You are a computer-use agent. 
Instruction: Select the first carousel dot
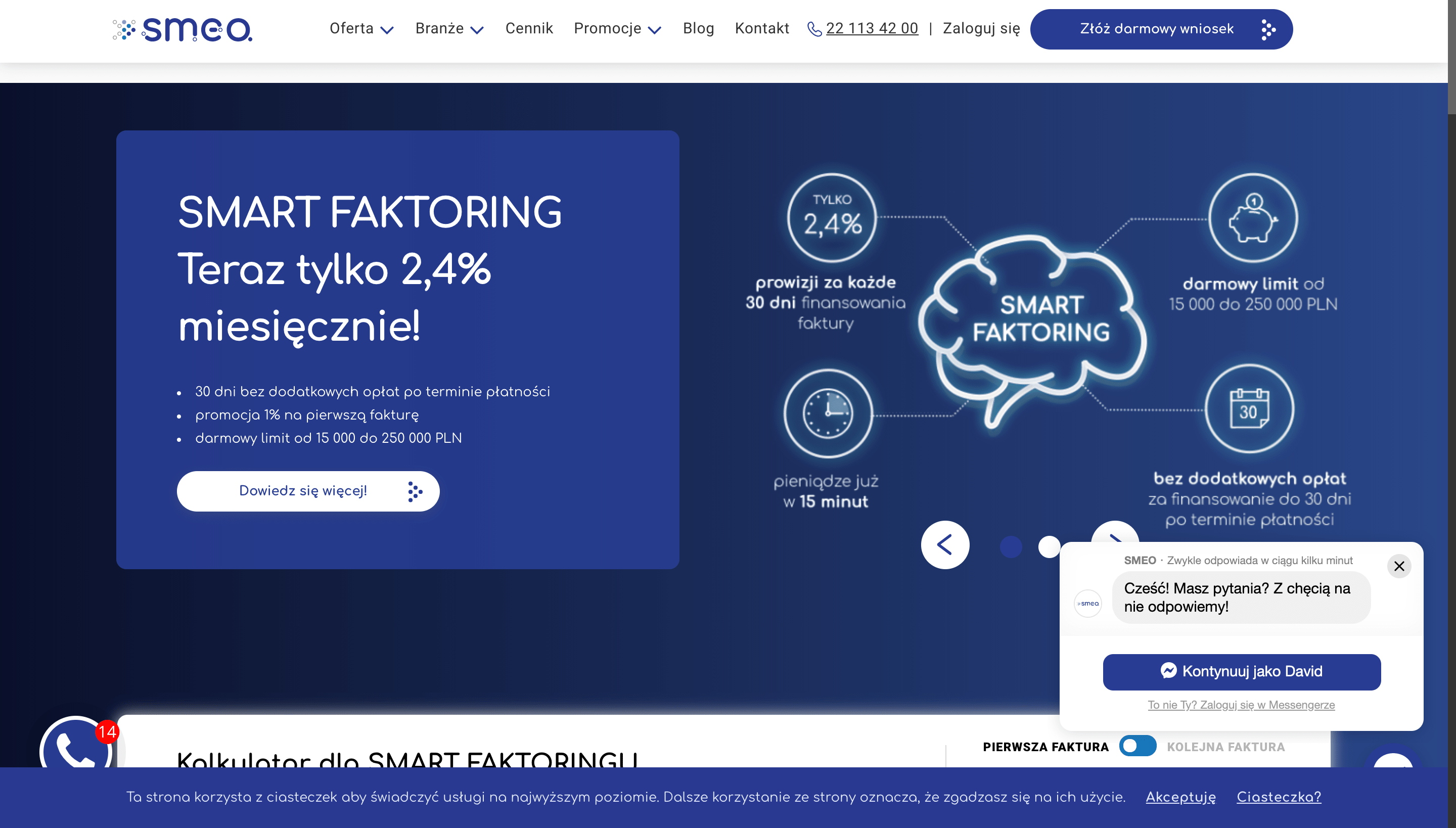coord(1011,546)
